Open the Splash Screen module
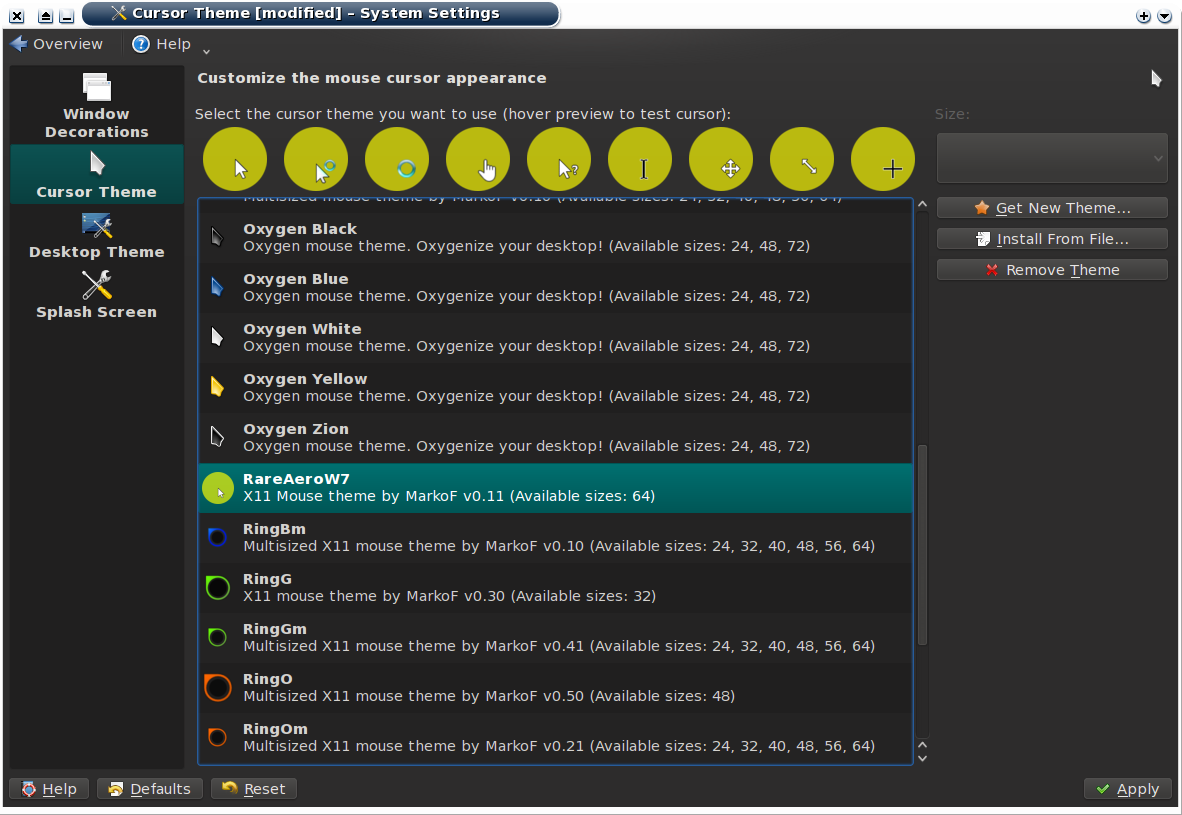The image size is (1182, 815). click(96, 295)
